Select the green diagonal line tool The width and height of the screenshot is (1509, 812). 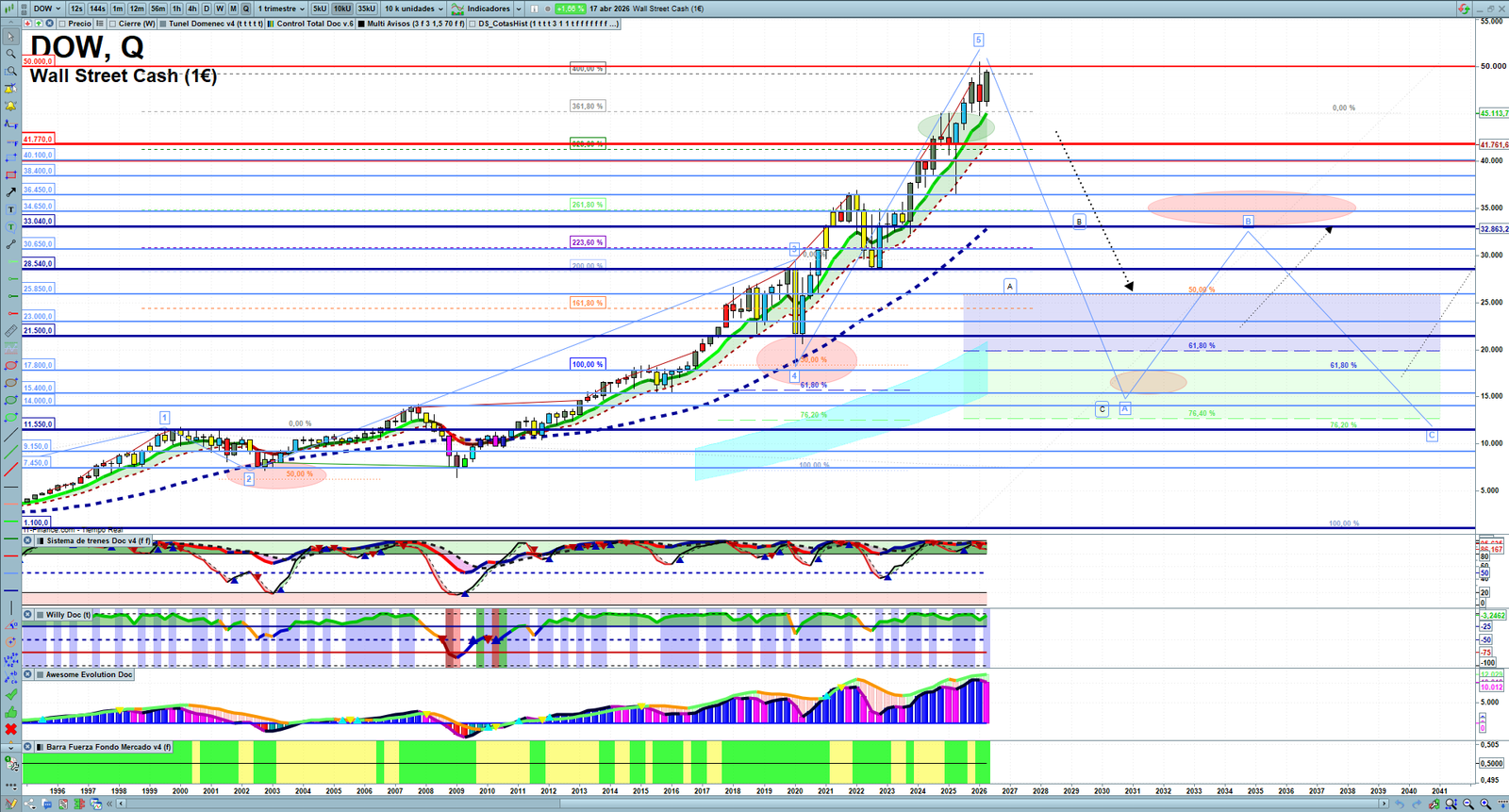(x=10, y=452)
